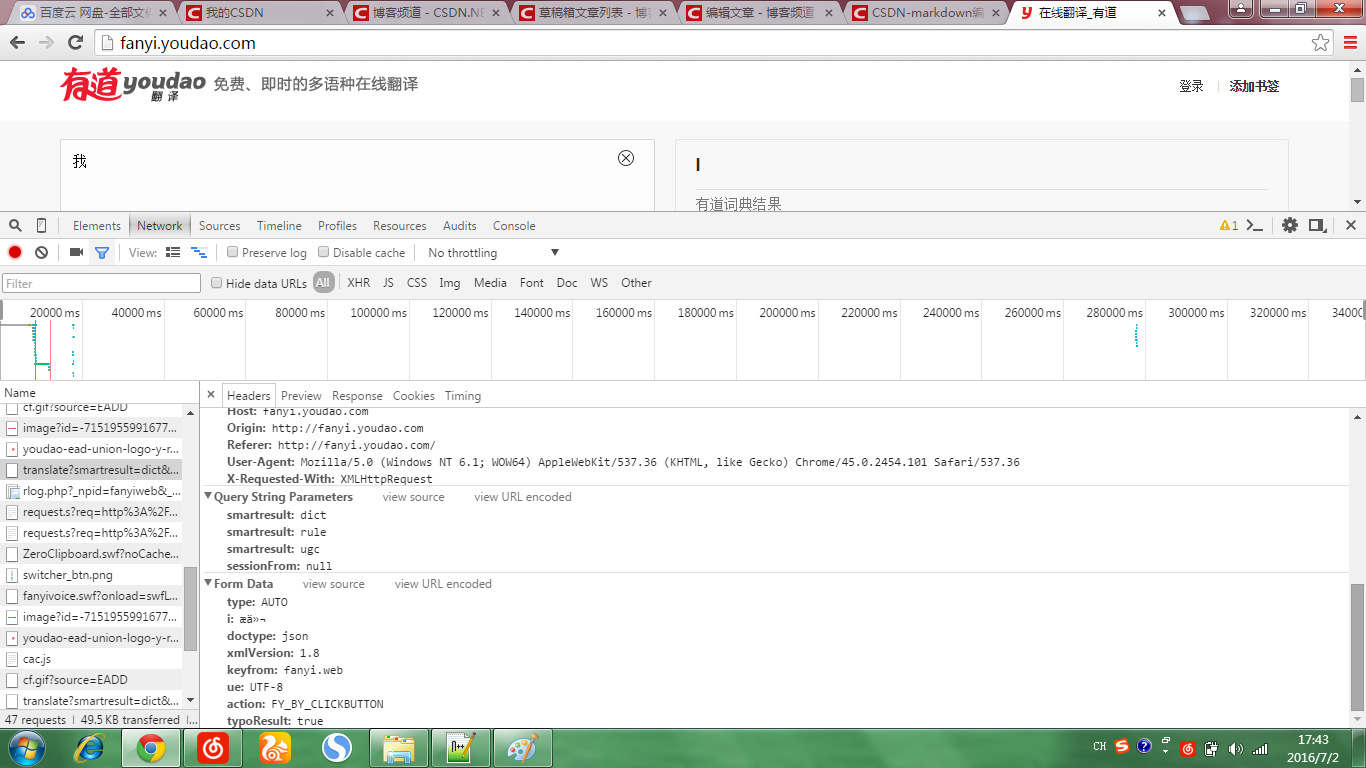
Task: Toggle the network filter funnel icon
Action: (102, 252)
